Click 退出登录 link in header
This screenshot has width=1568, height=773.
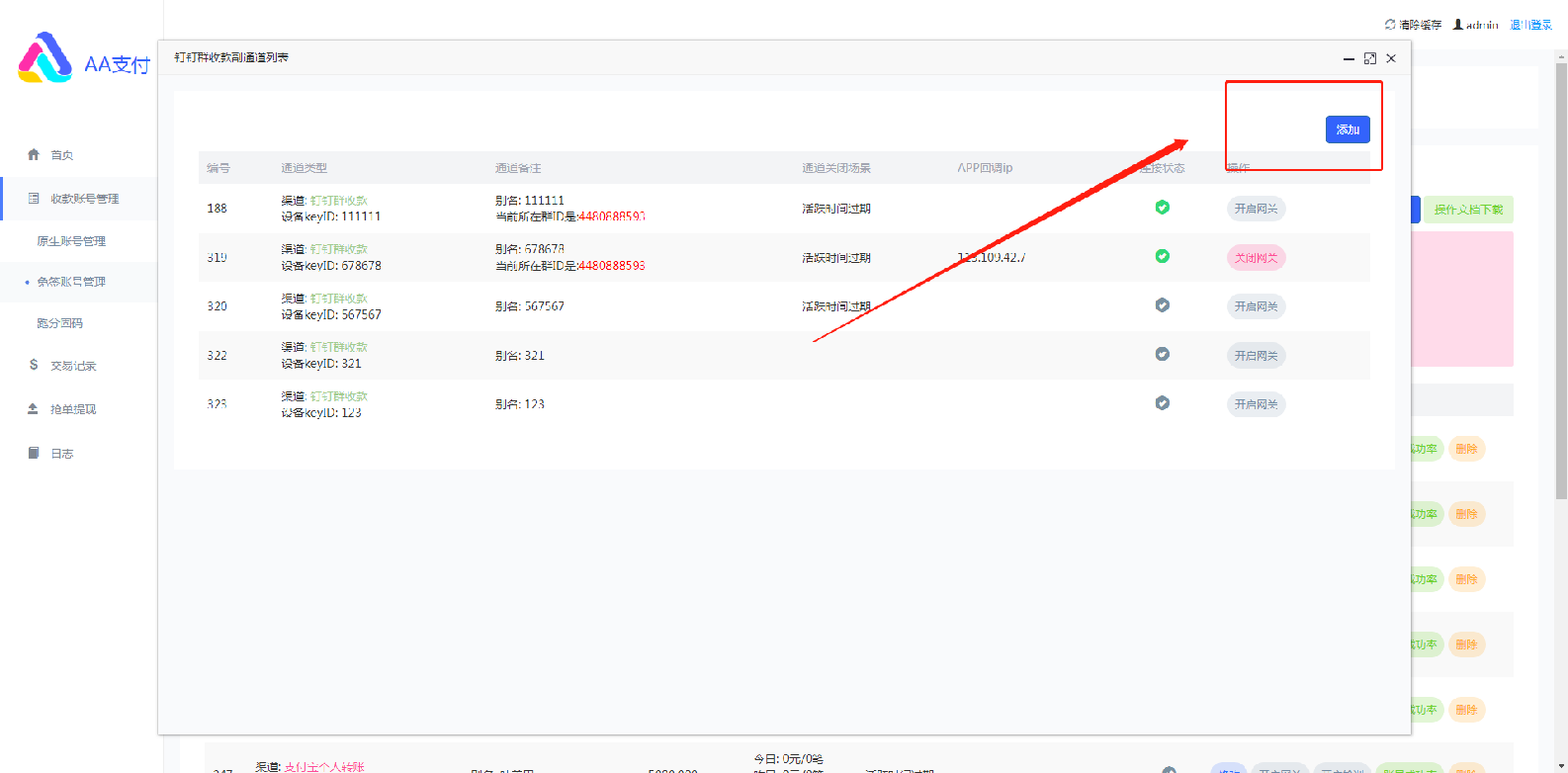pos(1530,25)
